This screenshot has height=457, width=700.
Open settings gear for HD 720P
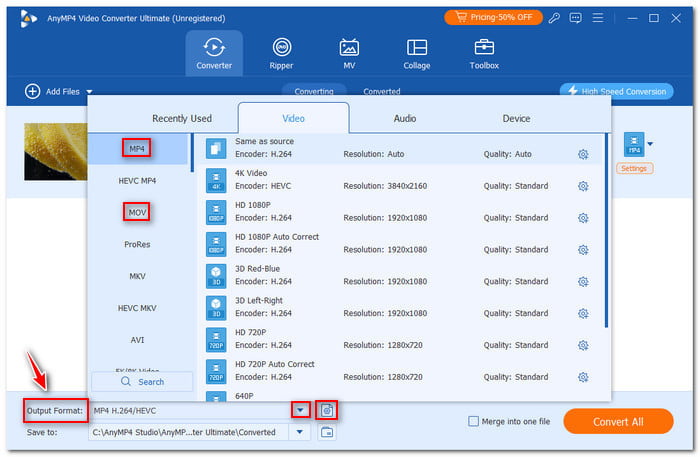coord(583,345)
